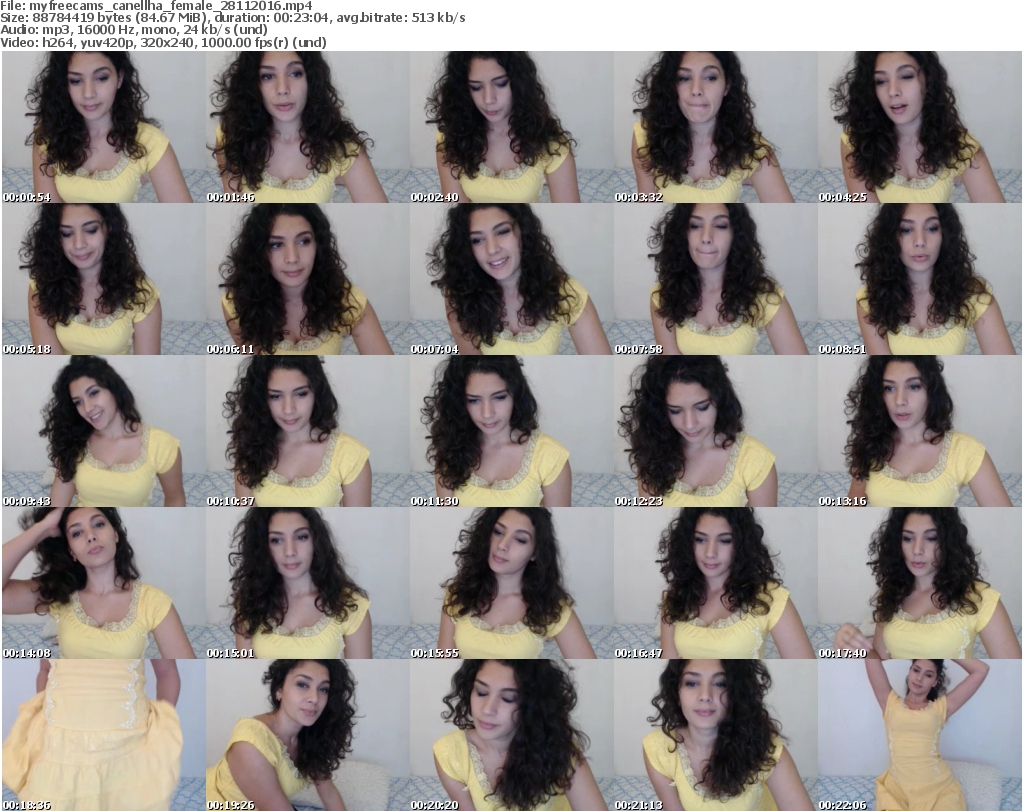Select the frame at 00:05:18

point(104,279)
